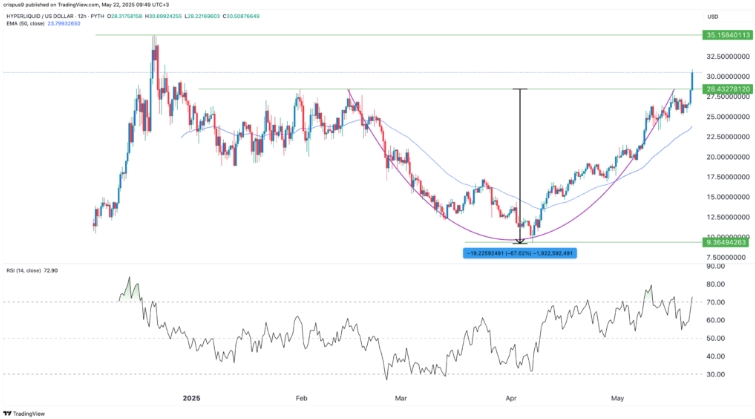Click the green 35.15840113 price label
Viewport: 755px width, 419px height.
coord(726,35)
